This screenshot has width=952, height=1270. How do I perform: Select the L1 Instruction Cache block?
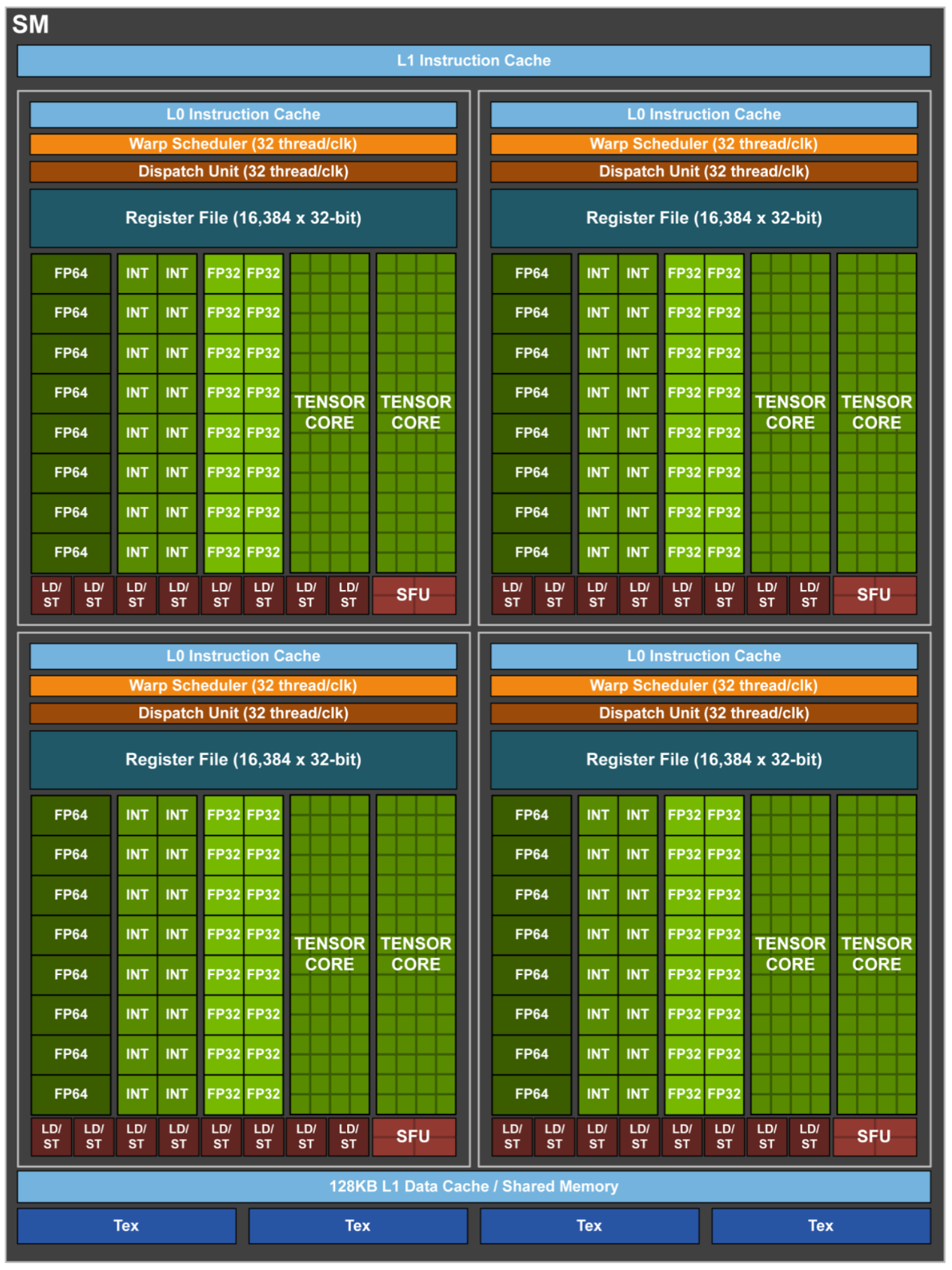473,60
